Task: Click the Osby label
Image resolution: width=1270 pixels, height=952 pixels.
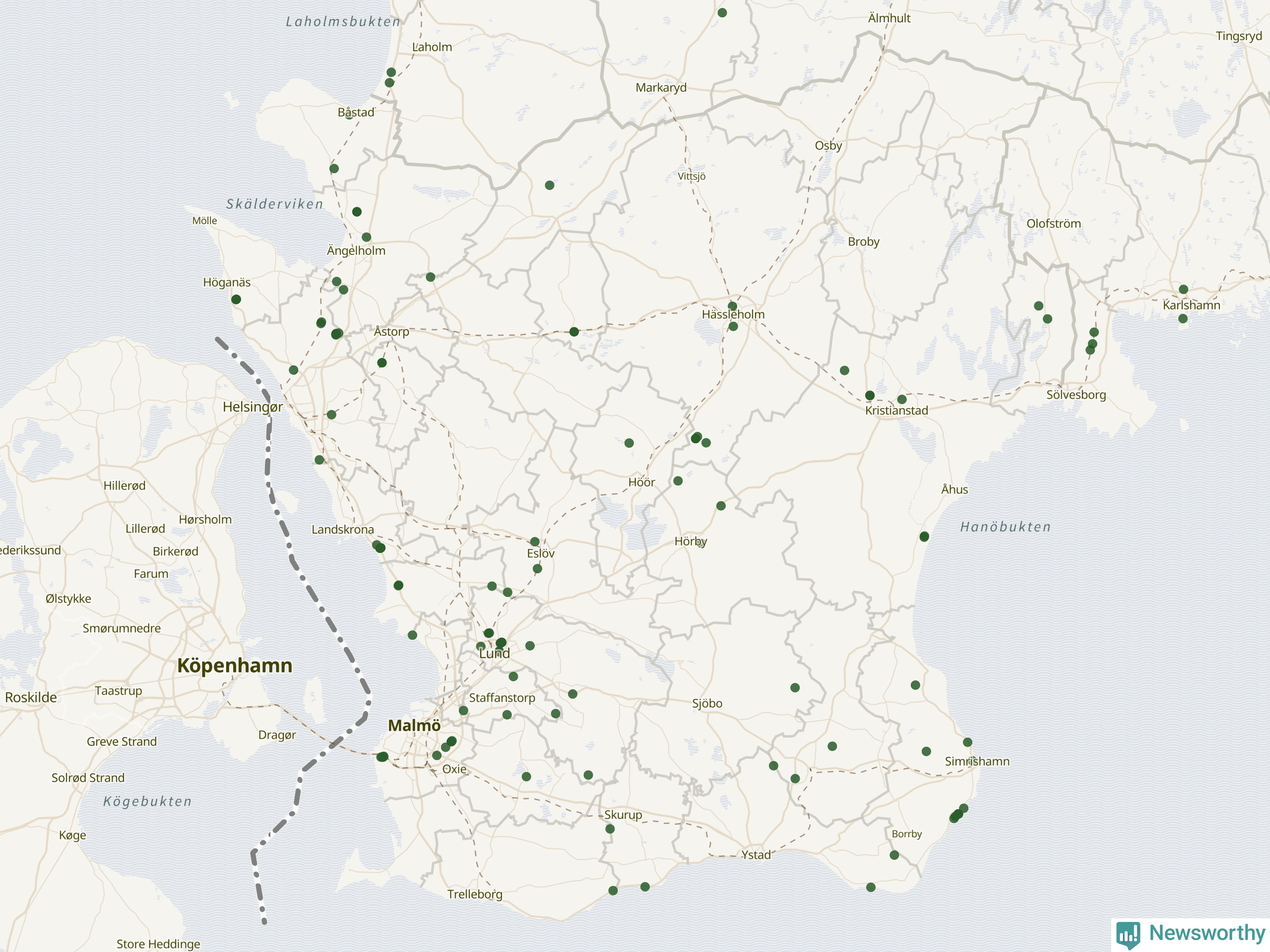Action: click(828, 146)
